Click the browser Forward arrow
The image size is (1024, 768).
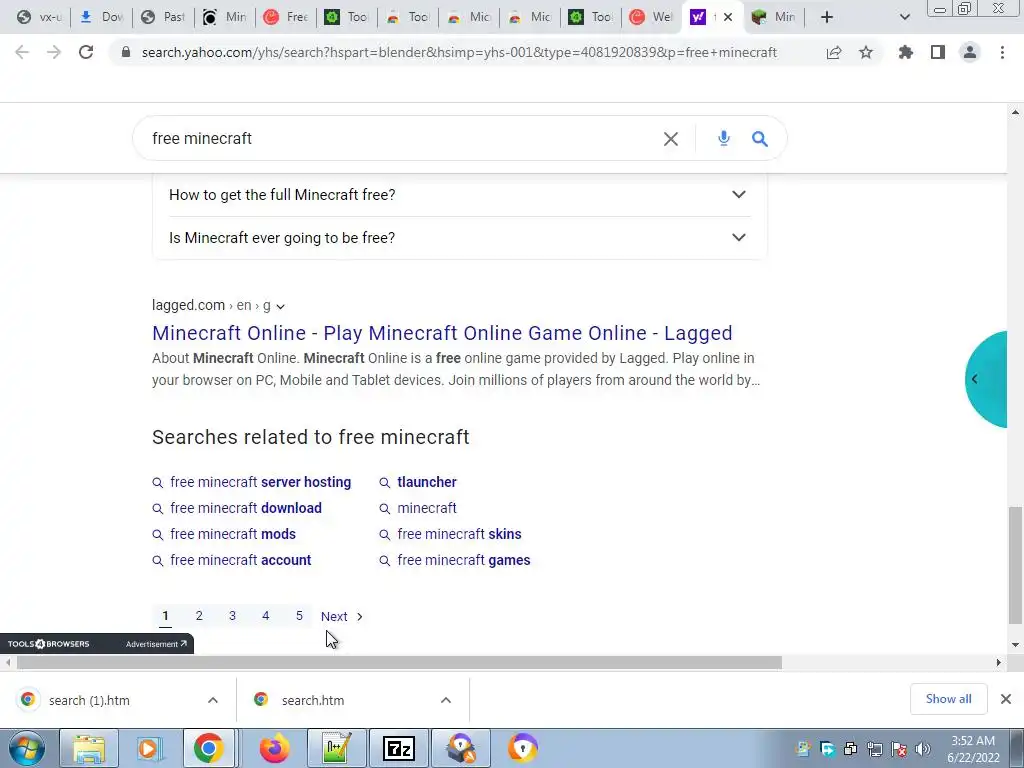tap(54, 52)
